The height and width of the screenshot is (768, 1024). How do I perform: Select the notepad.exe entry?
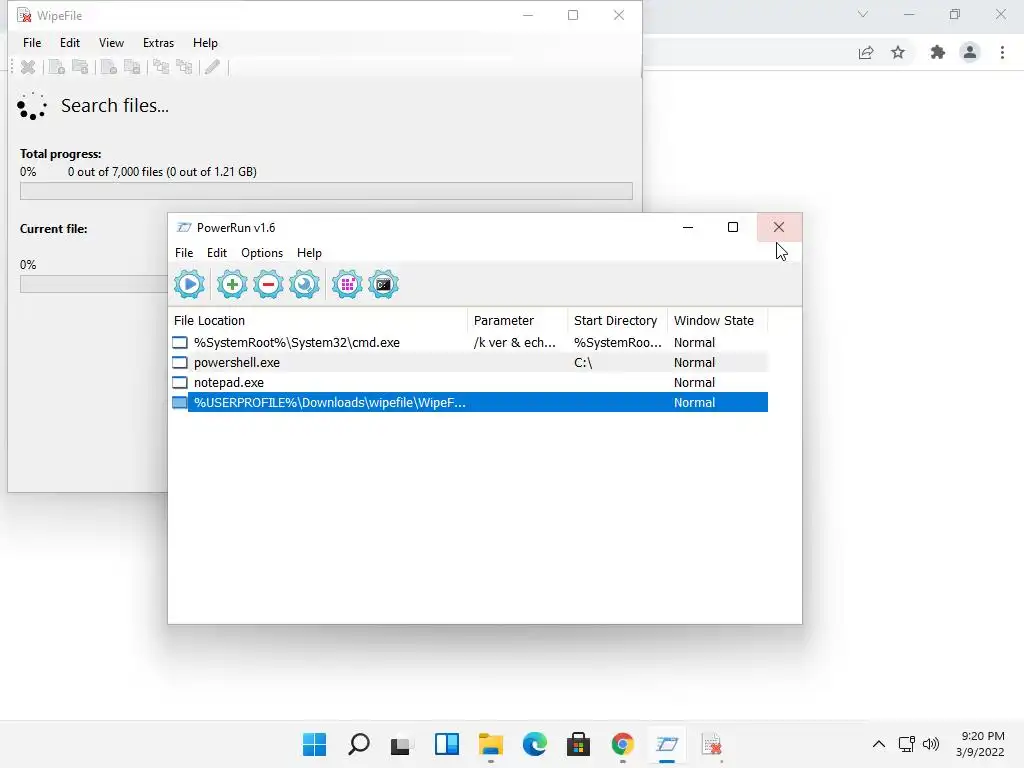pos(468,383)
